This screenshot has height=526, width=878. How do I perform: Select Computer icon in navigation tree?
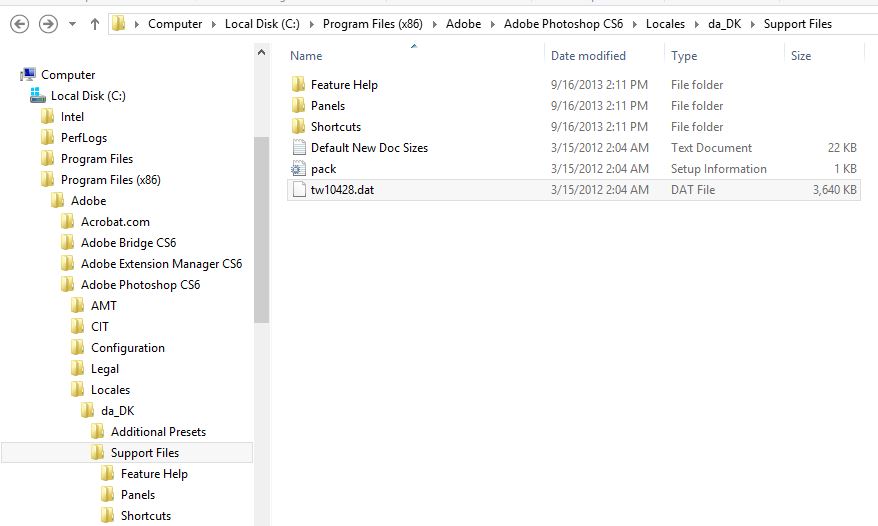[x=27, y=75]
